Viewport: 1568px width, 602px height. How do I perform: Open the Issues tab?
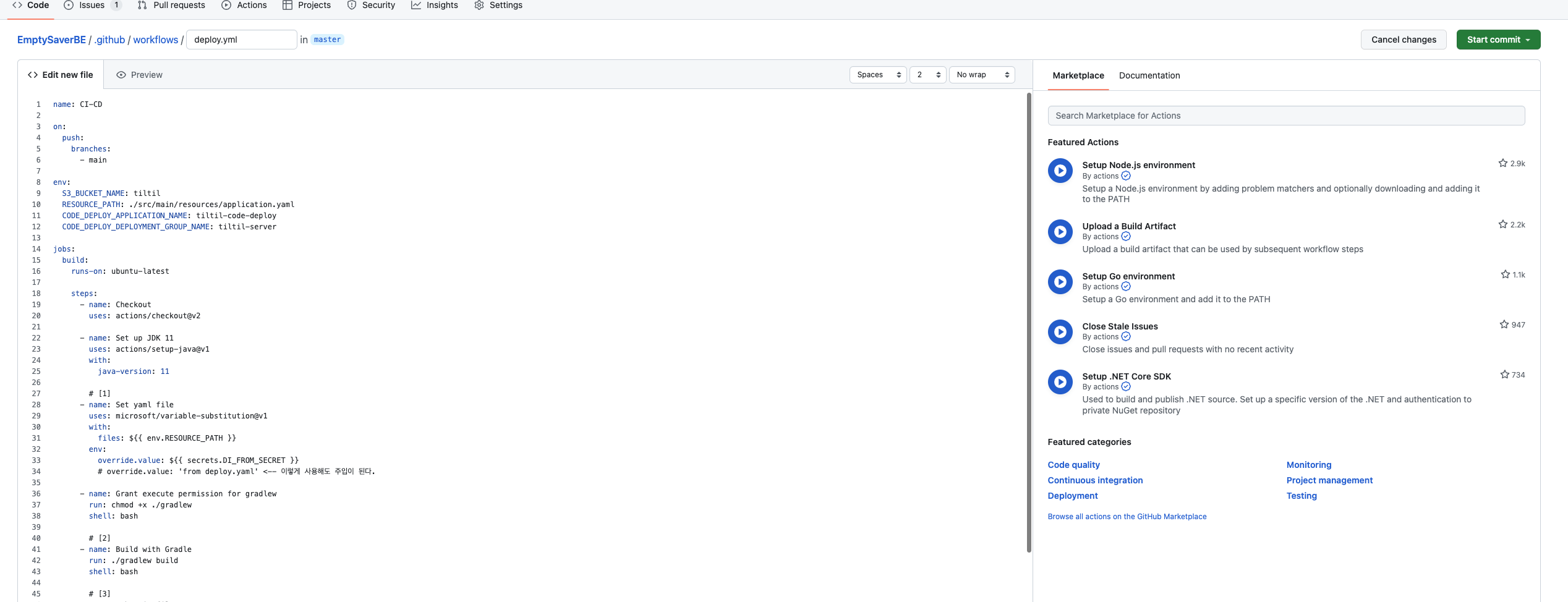coord(92,6)
